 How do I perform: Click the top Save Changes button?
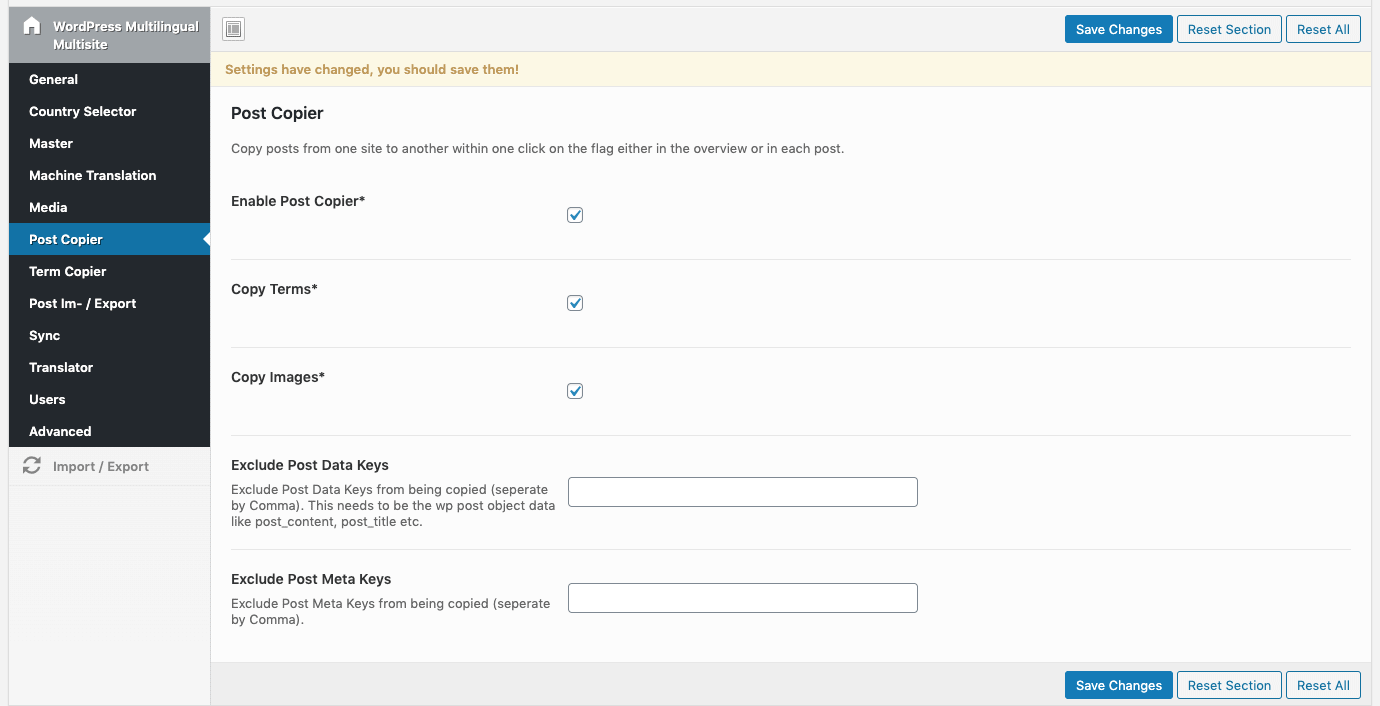click(x=1118, y=29)
